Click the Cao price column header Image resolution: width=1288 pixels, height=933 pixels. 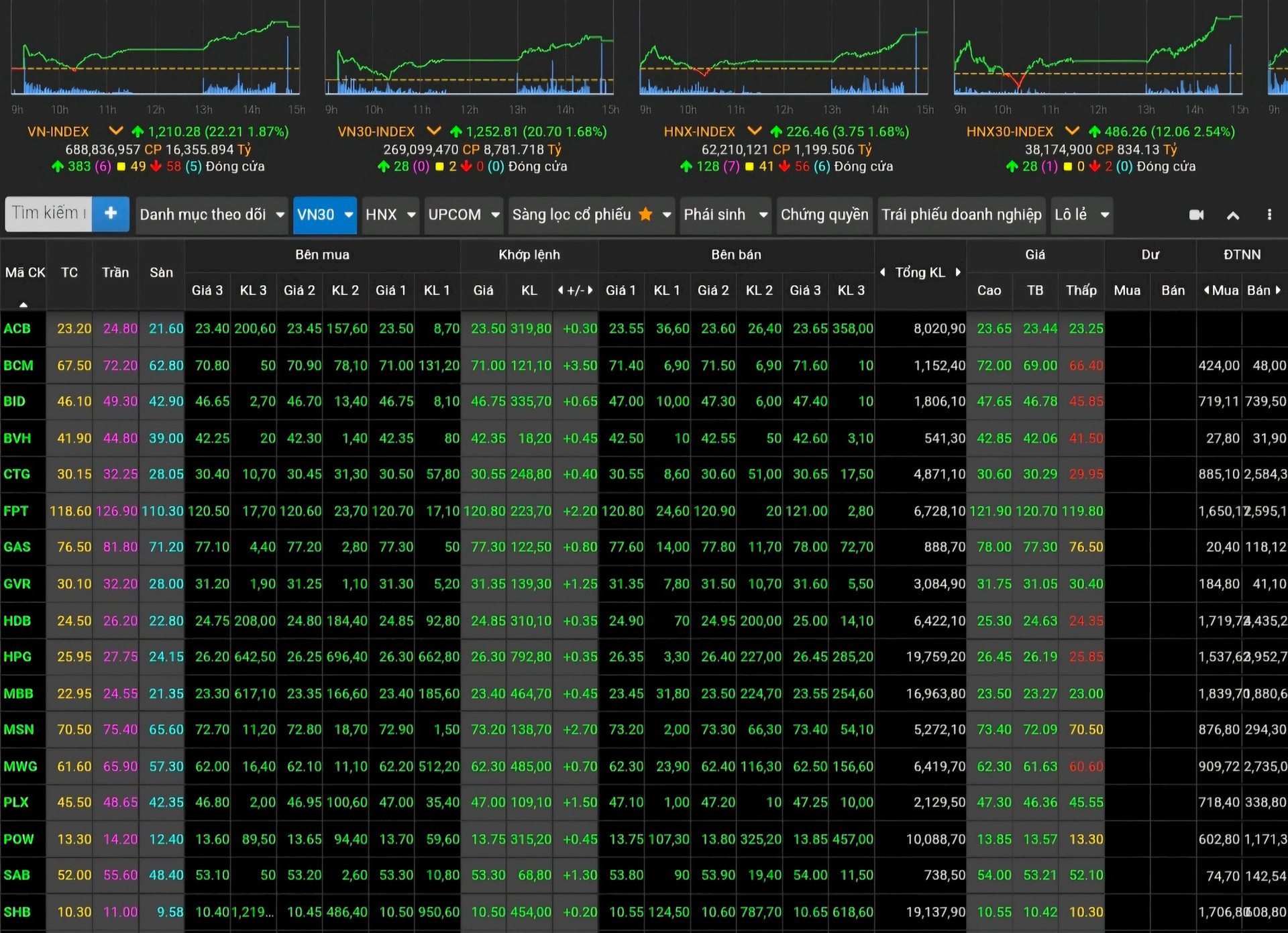click(989, 290)
